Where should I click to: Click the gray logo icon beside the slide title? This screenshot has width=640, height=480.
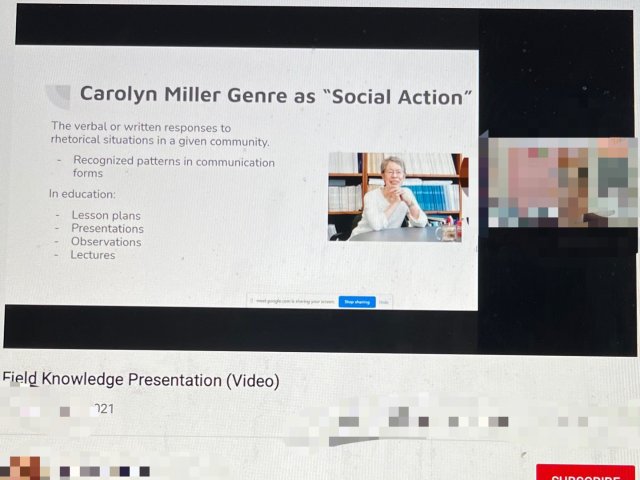tap(59, 96)
